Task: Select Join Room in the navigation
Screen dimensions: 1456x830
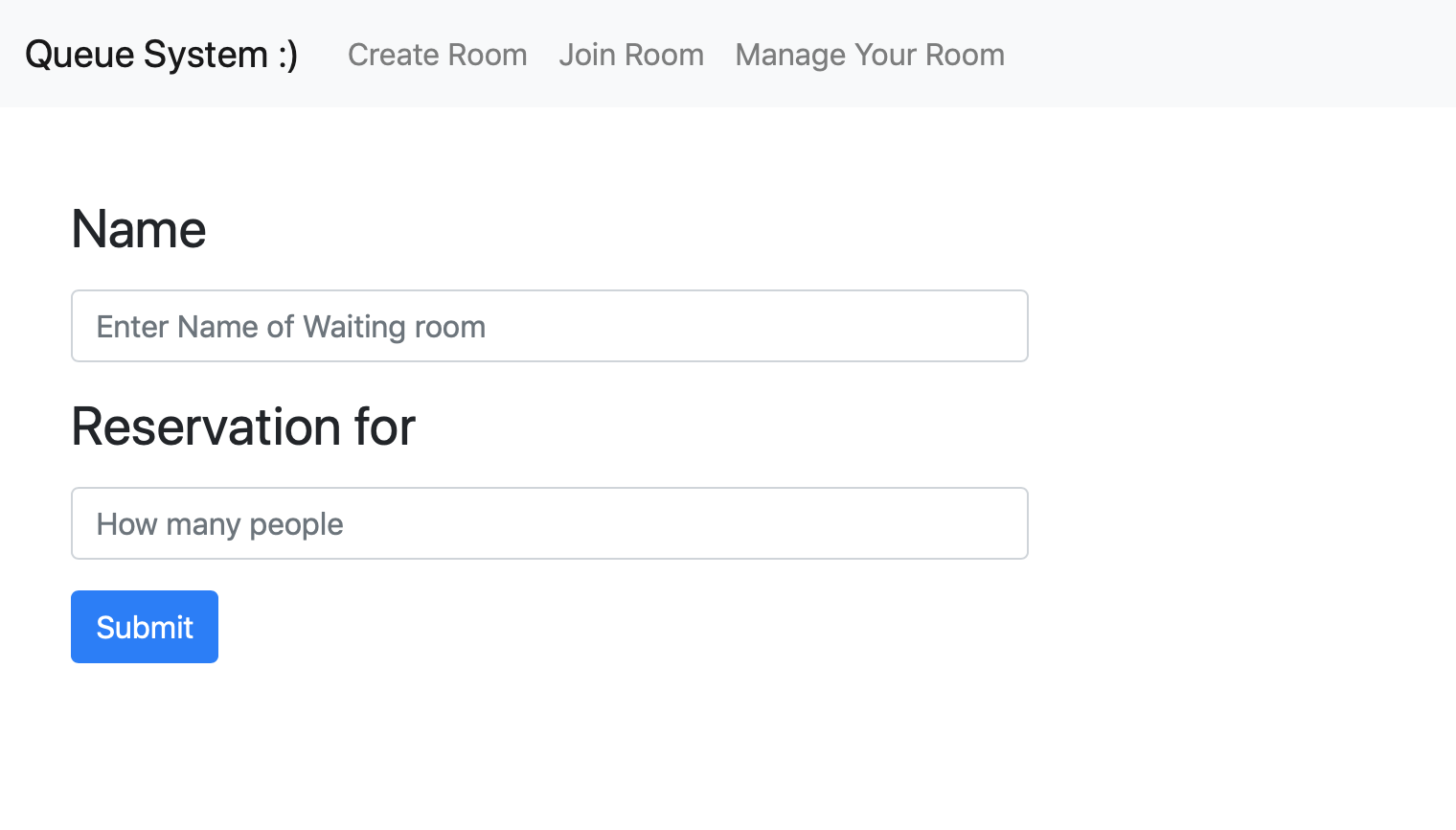Action: click(x=631, y=55)
